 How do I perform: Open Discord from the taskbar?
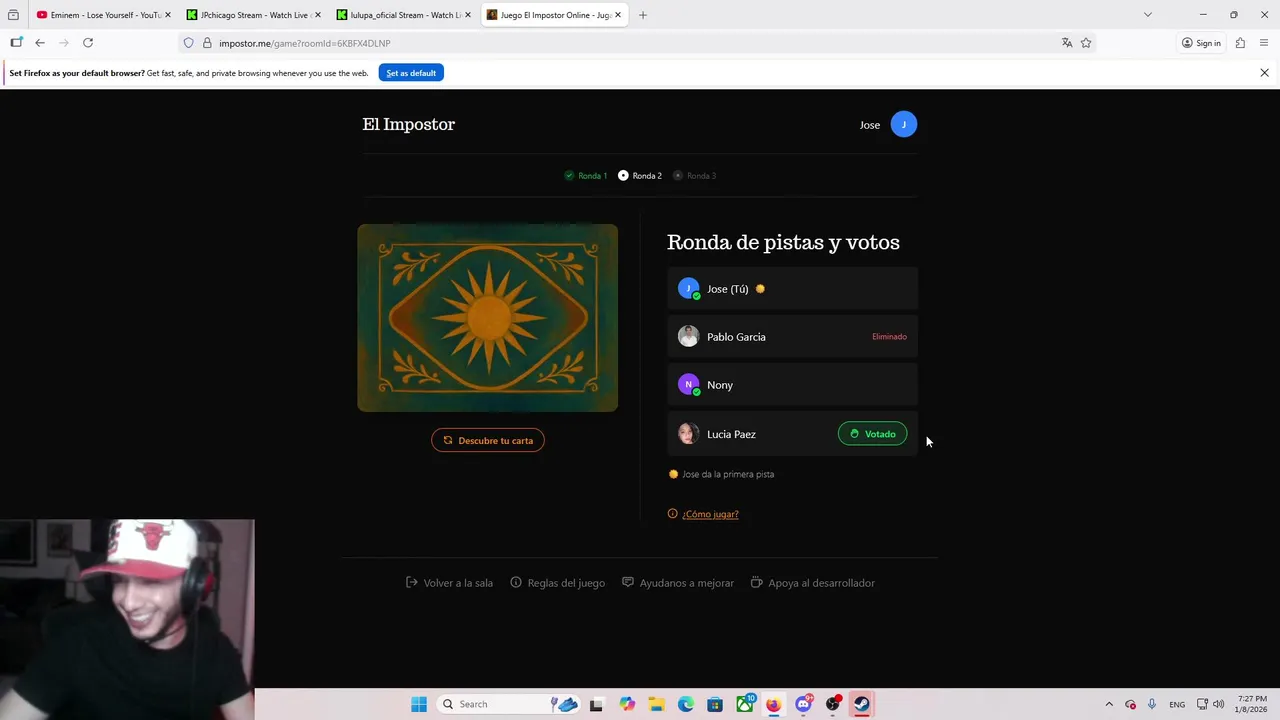(803, 704)
